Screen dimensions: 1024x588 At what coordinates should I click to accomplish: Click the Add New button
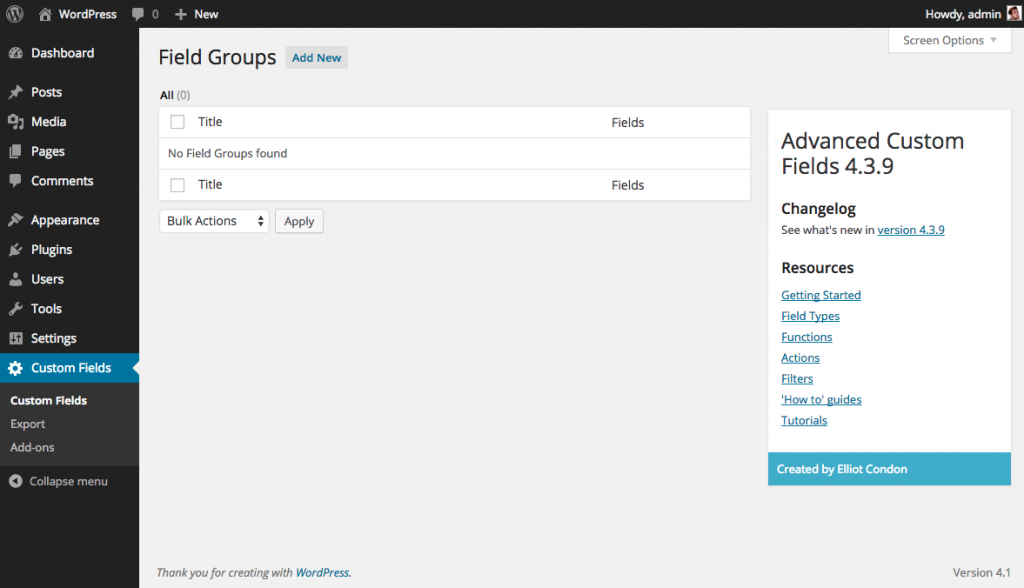click(x=316, y=57)
